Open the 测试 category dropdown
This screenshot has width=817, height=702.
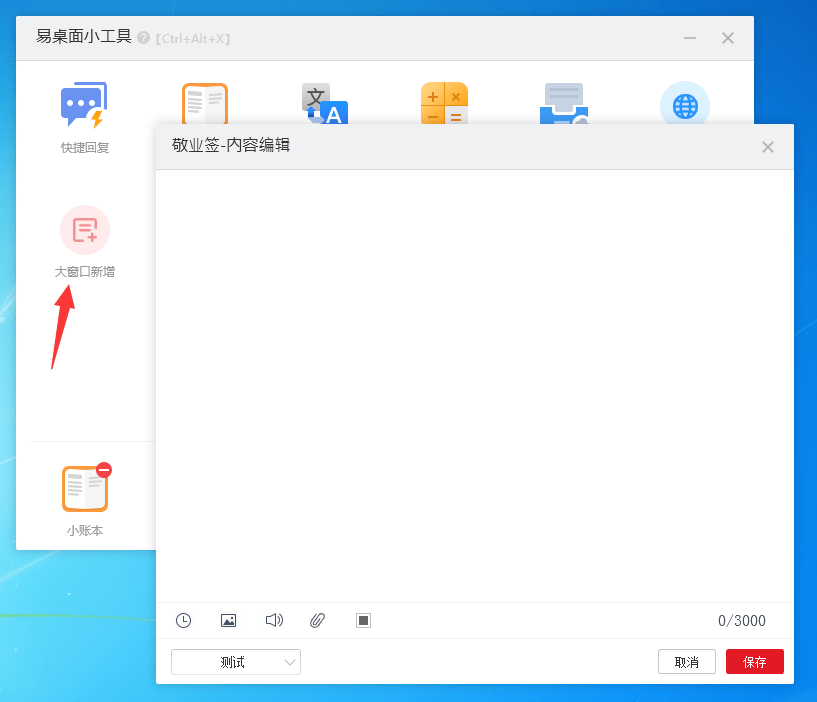[x=236, y=662]
